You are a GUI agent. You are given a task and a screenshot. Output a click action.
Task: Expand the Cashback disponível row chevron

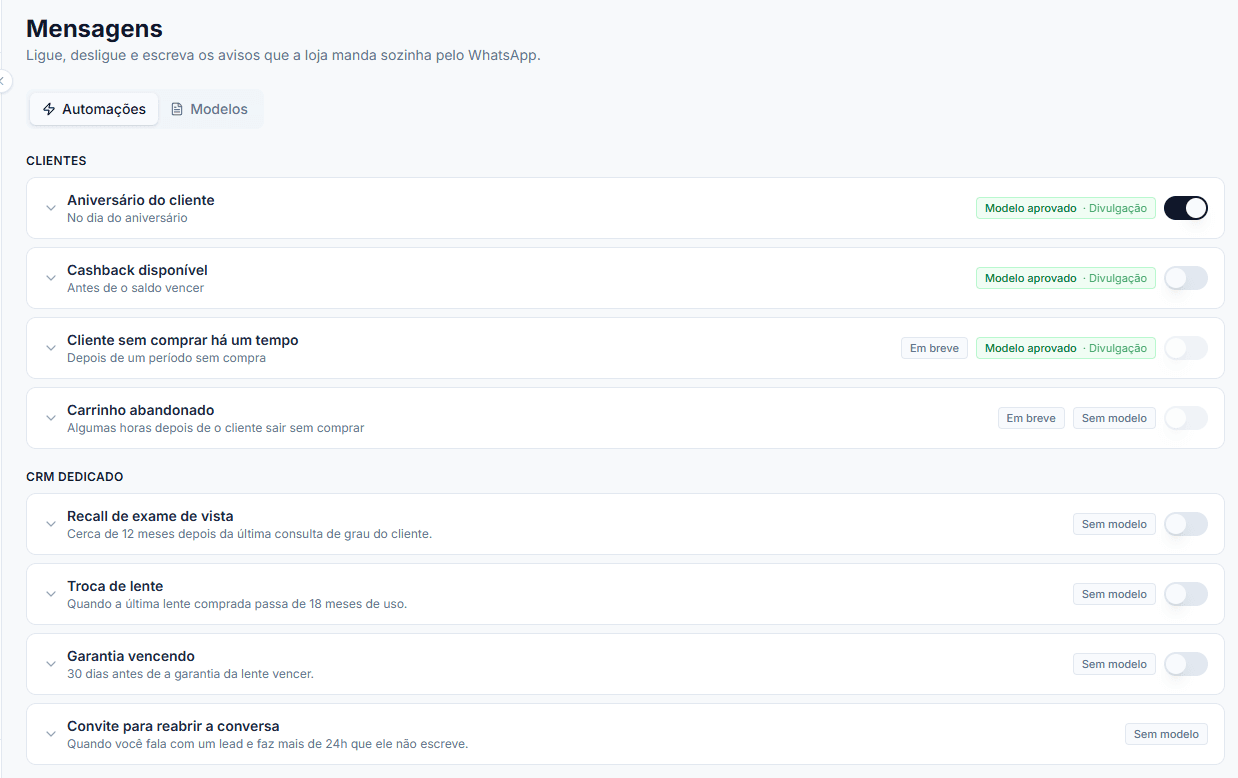(51, 278)
